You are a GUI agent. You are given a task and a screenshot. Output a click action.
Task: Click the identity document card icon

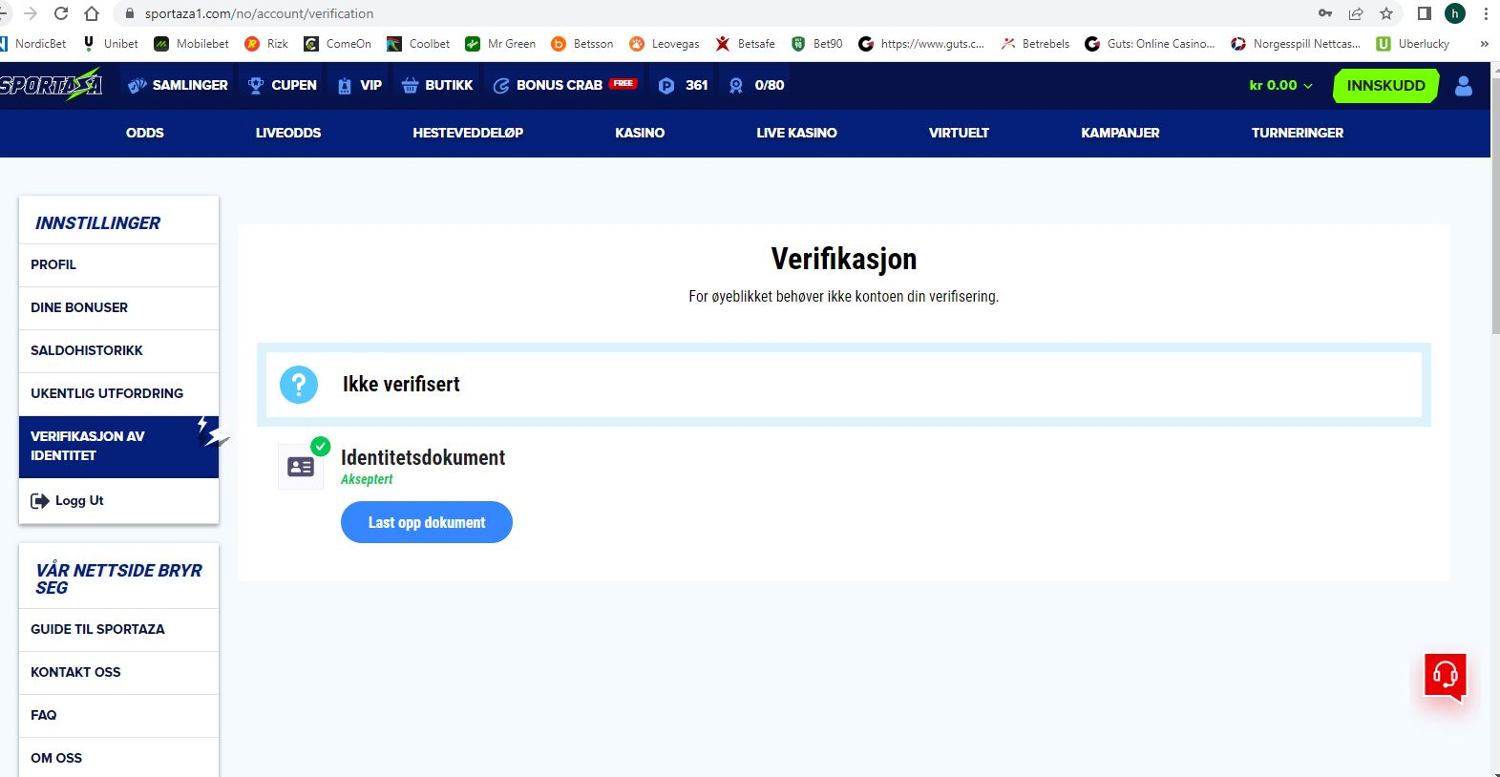[301, 467]
